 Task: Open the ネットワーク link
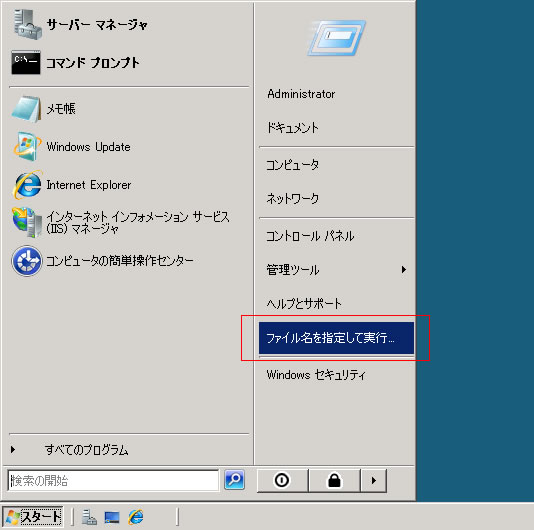[293, 198]
